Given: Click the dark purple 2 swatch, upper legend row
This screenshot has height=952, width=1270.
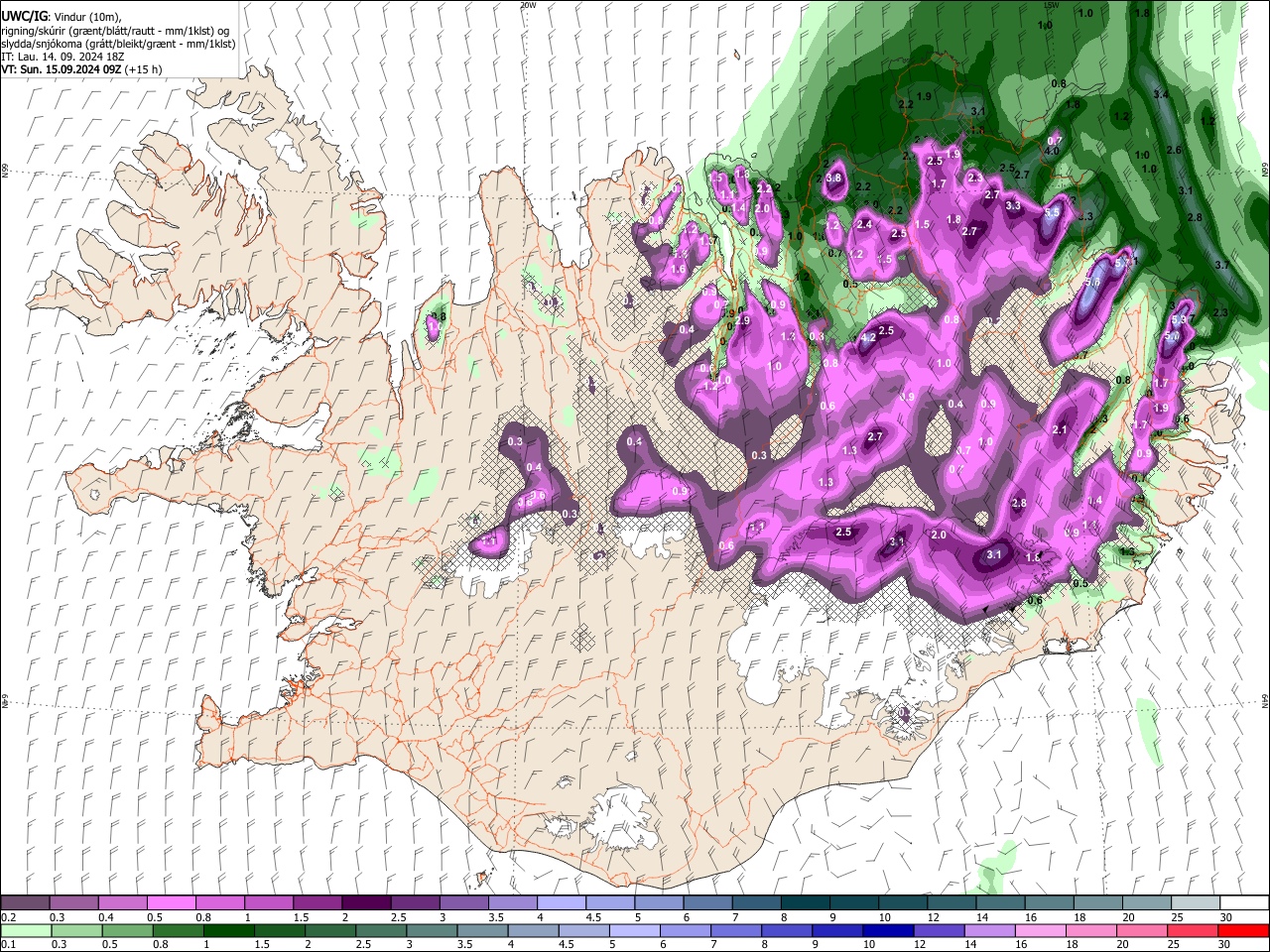Looking at the screenshot, I should pos(366,902).
